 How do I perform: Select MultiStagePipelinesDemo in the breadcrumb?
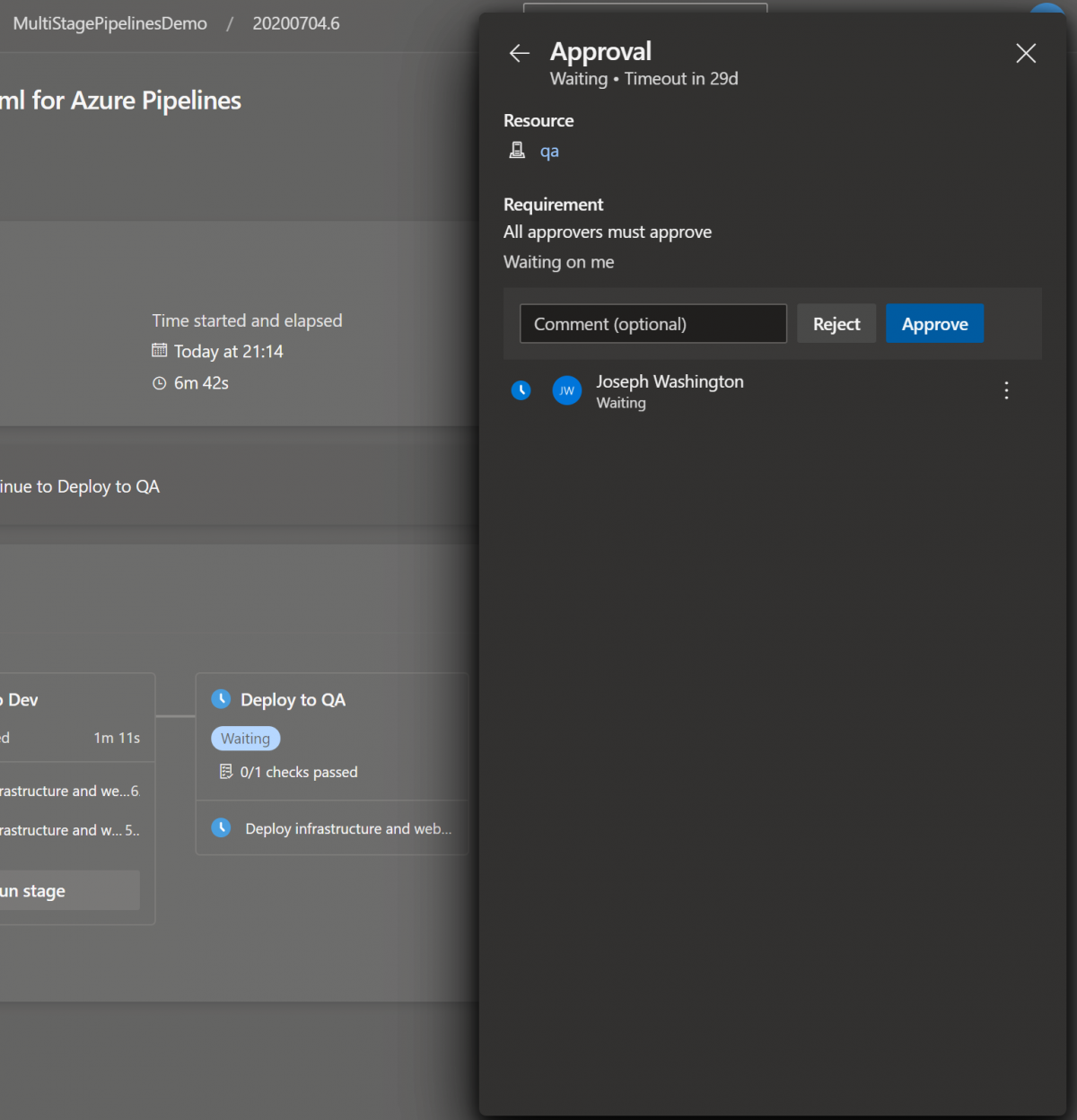click(x=109, y=23)
